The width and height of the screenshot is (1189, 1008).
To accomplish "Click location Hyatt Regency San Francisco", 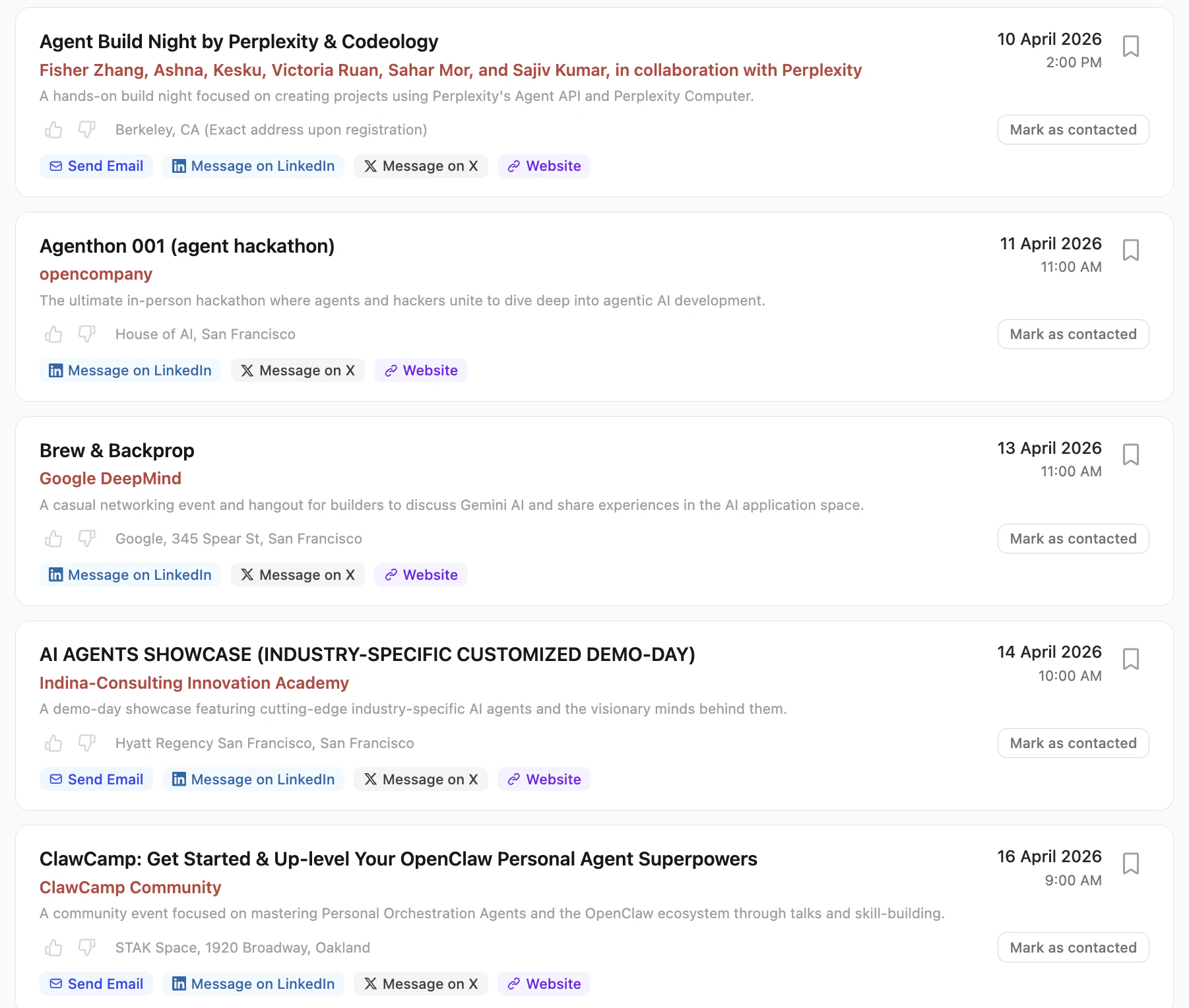I will click(265, 743).
